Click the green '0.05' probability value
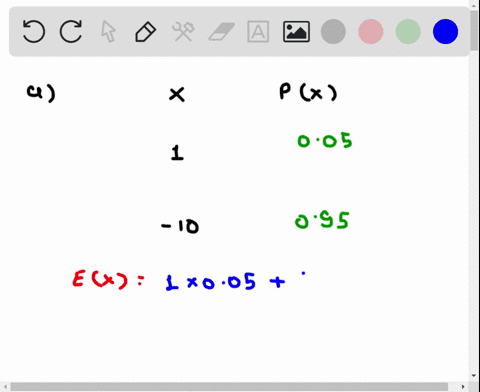This screenshot has height=392, width=480. pyautogui.click(x=325, y=141)
